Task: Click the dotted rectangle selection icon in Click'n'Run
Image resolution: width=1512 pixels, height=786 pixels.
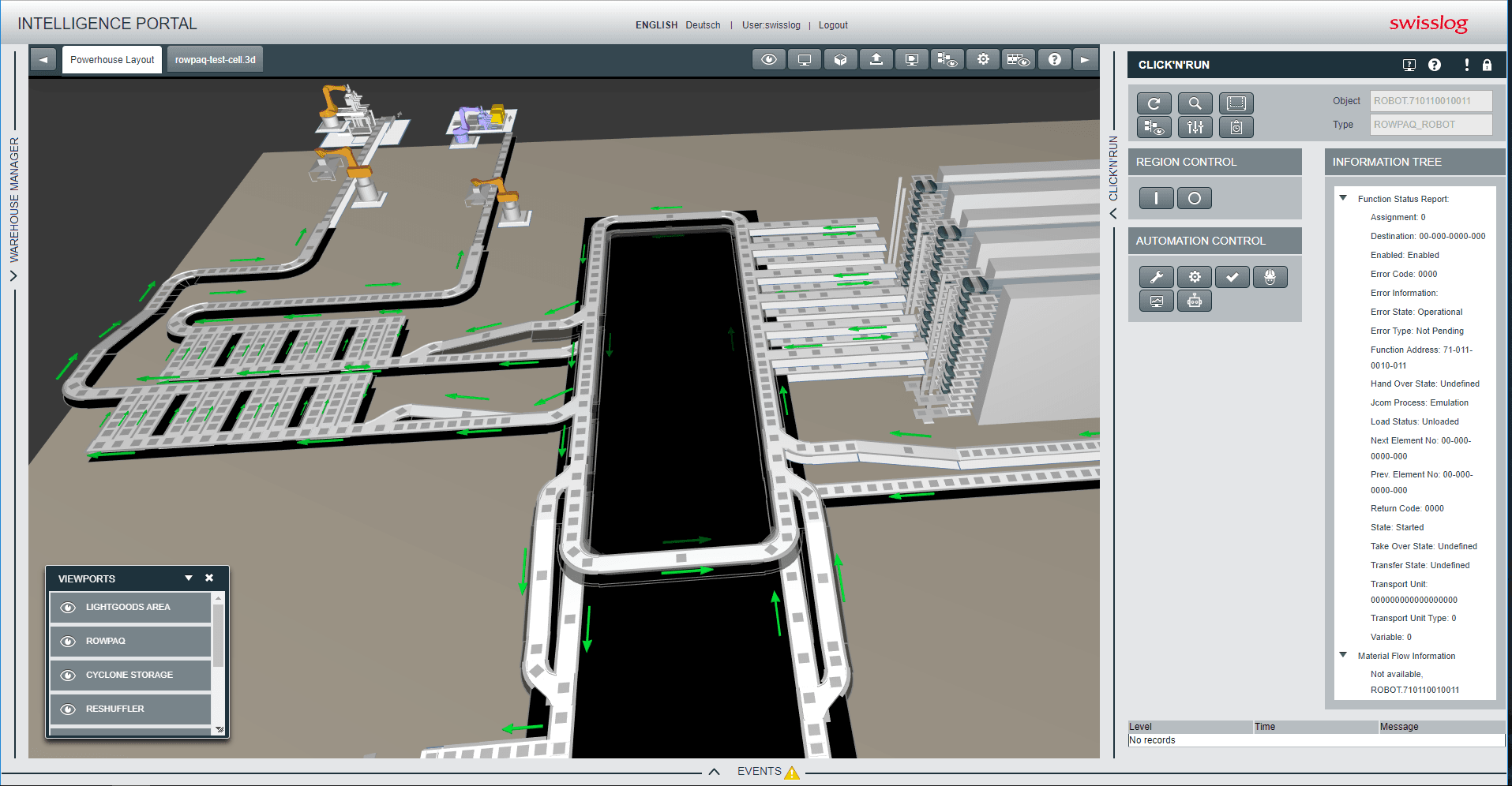Action: tap(1236, 103)
